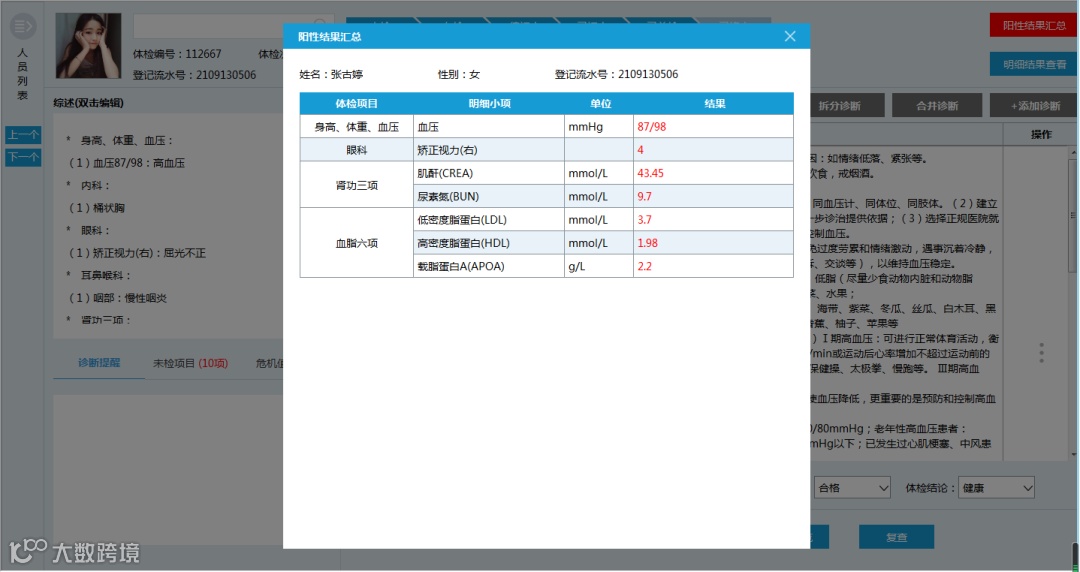
Task: Open the 合格 dropdown
Action: pos(852,488)
